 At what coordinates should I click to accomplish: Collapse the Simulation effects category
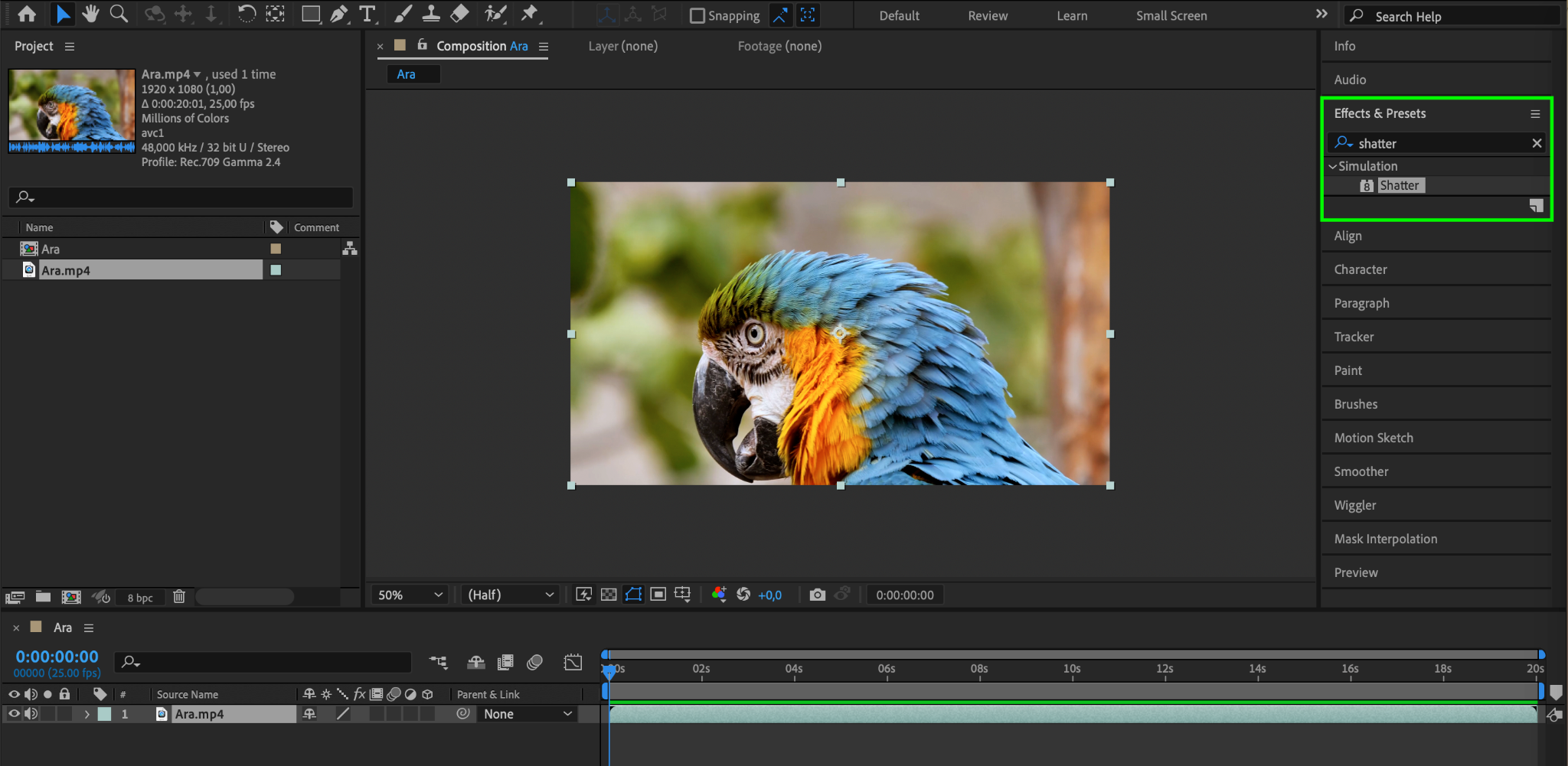(1333, 166)
